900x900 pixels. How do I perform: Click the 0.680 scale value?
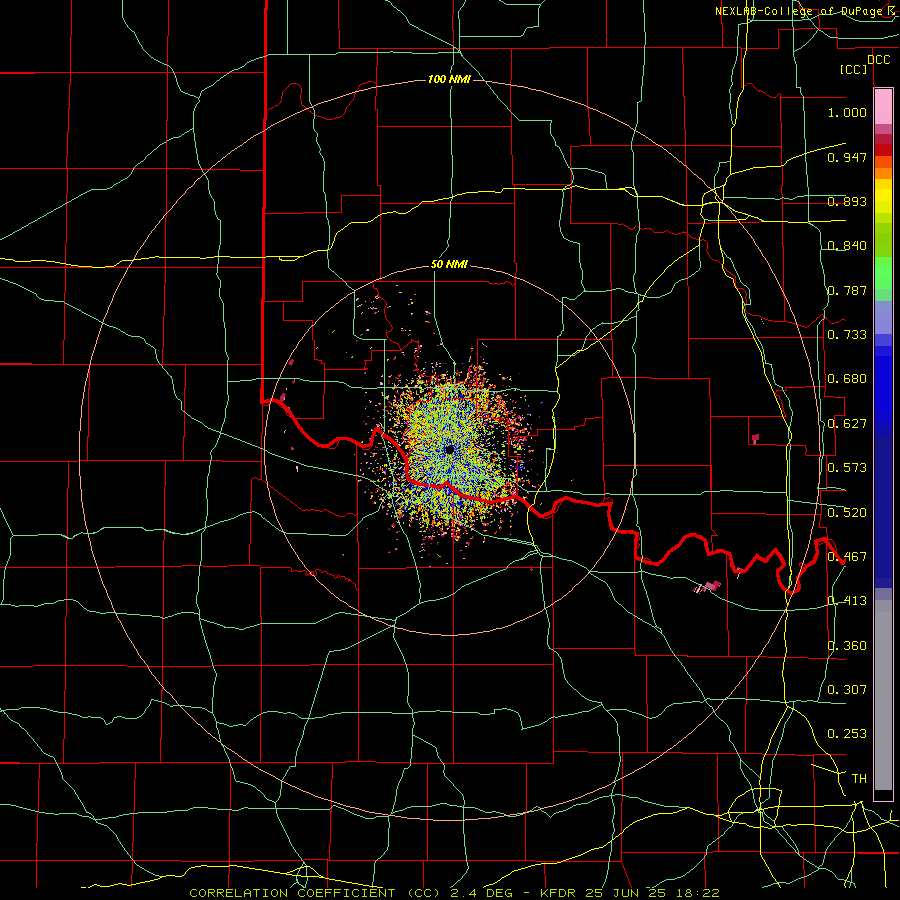coord(847,378)
